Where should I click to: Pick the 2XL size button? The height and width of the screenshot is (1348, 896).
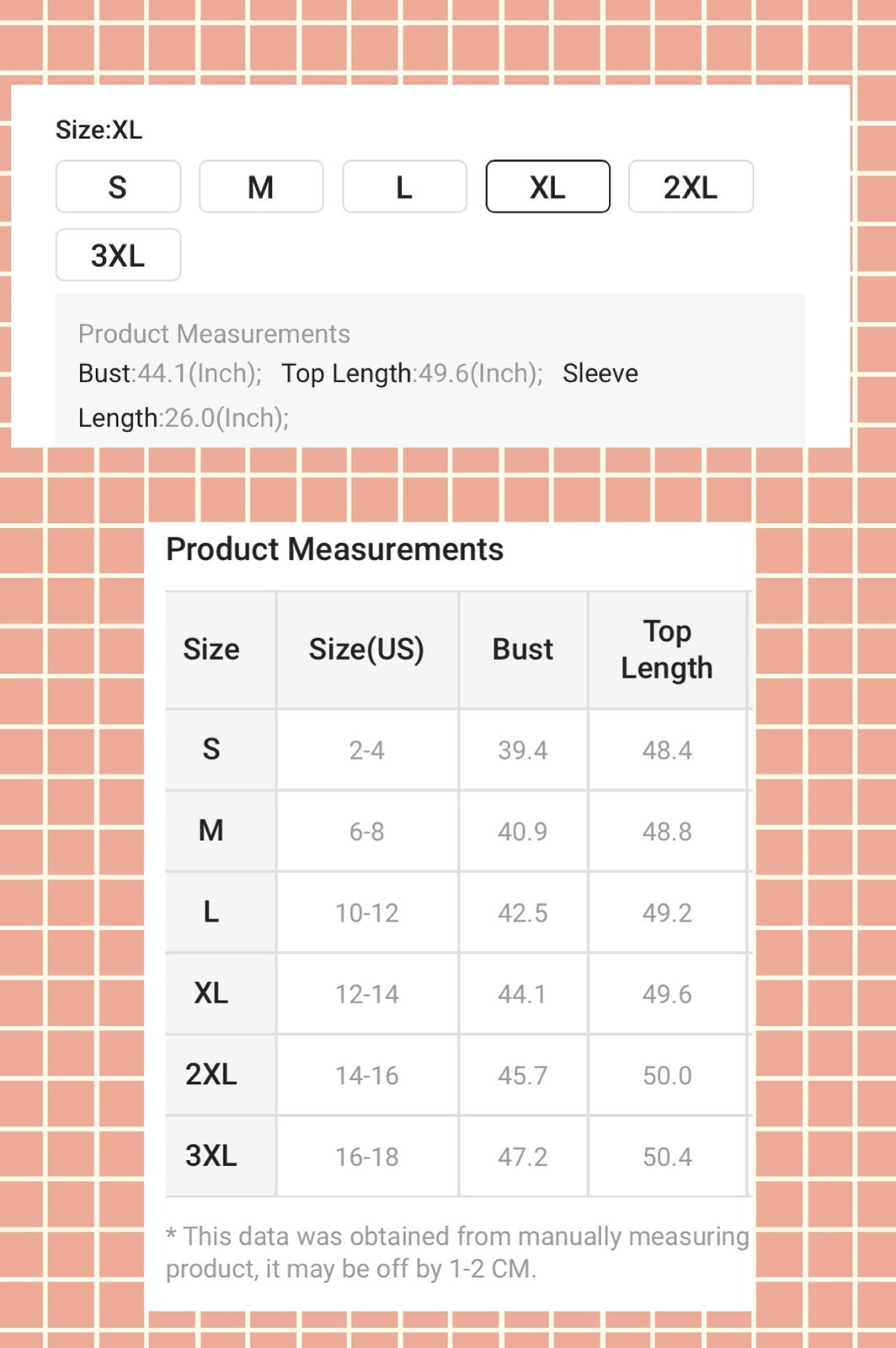point(691,186)
